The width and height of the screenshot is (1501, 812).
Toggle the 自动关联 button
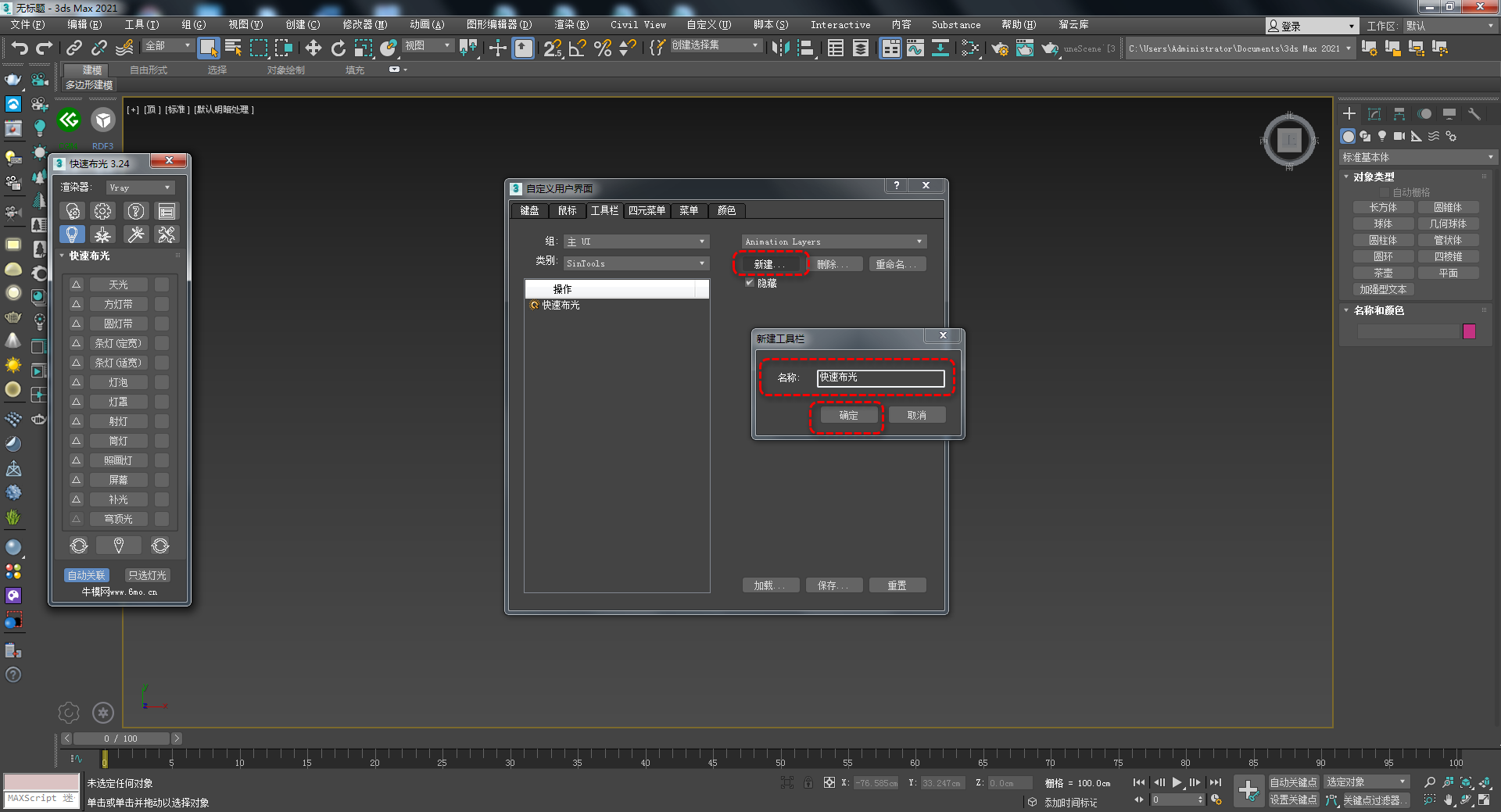(86, 575)
